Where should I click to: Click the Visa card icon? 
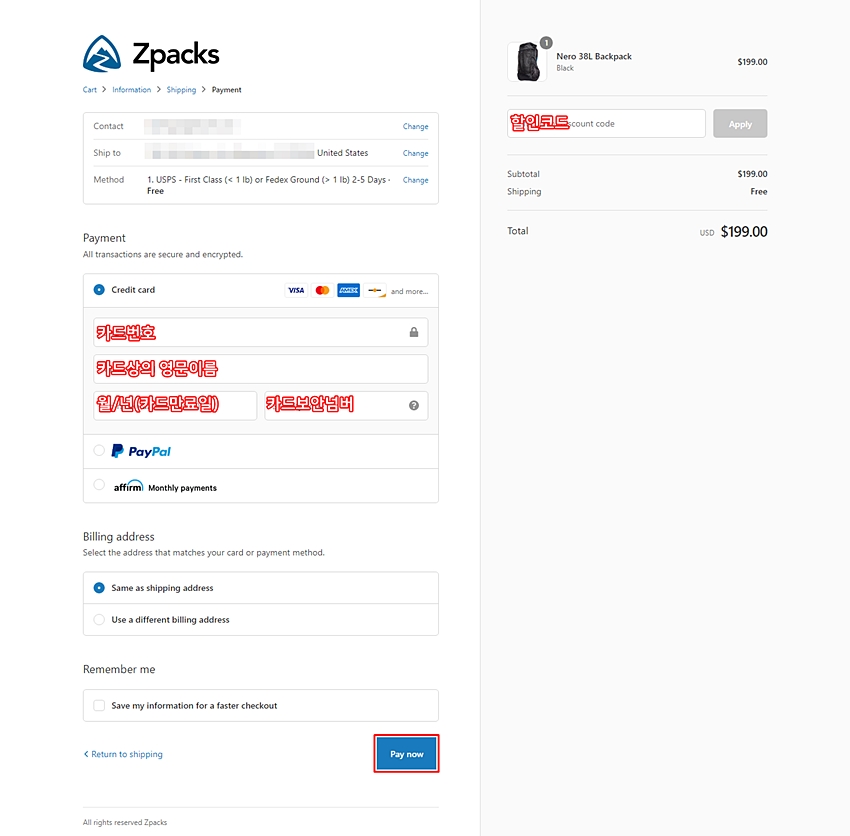(x=296, y=291)
